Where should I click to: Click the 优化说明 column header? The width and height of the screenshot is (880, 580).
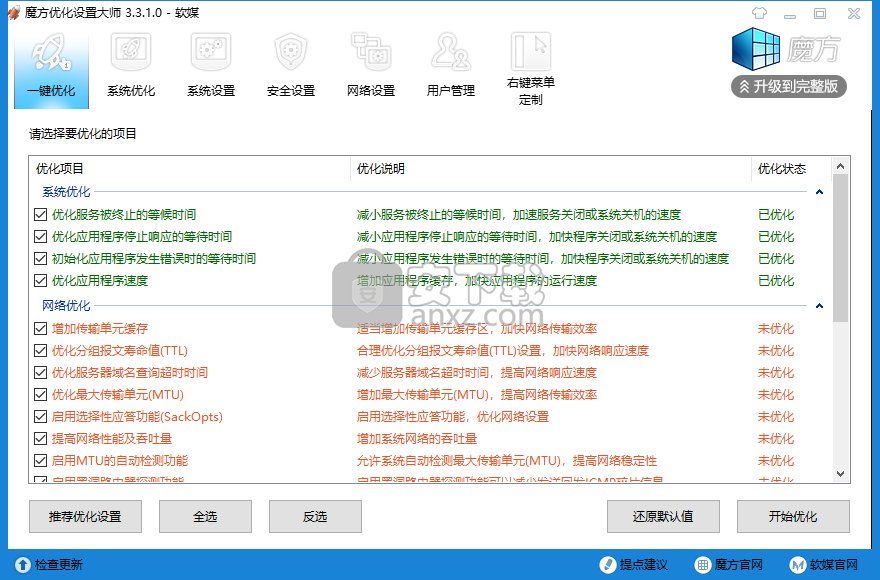coord(551,168)
